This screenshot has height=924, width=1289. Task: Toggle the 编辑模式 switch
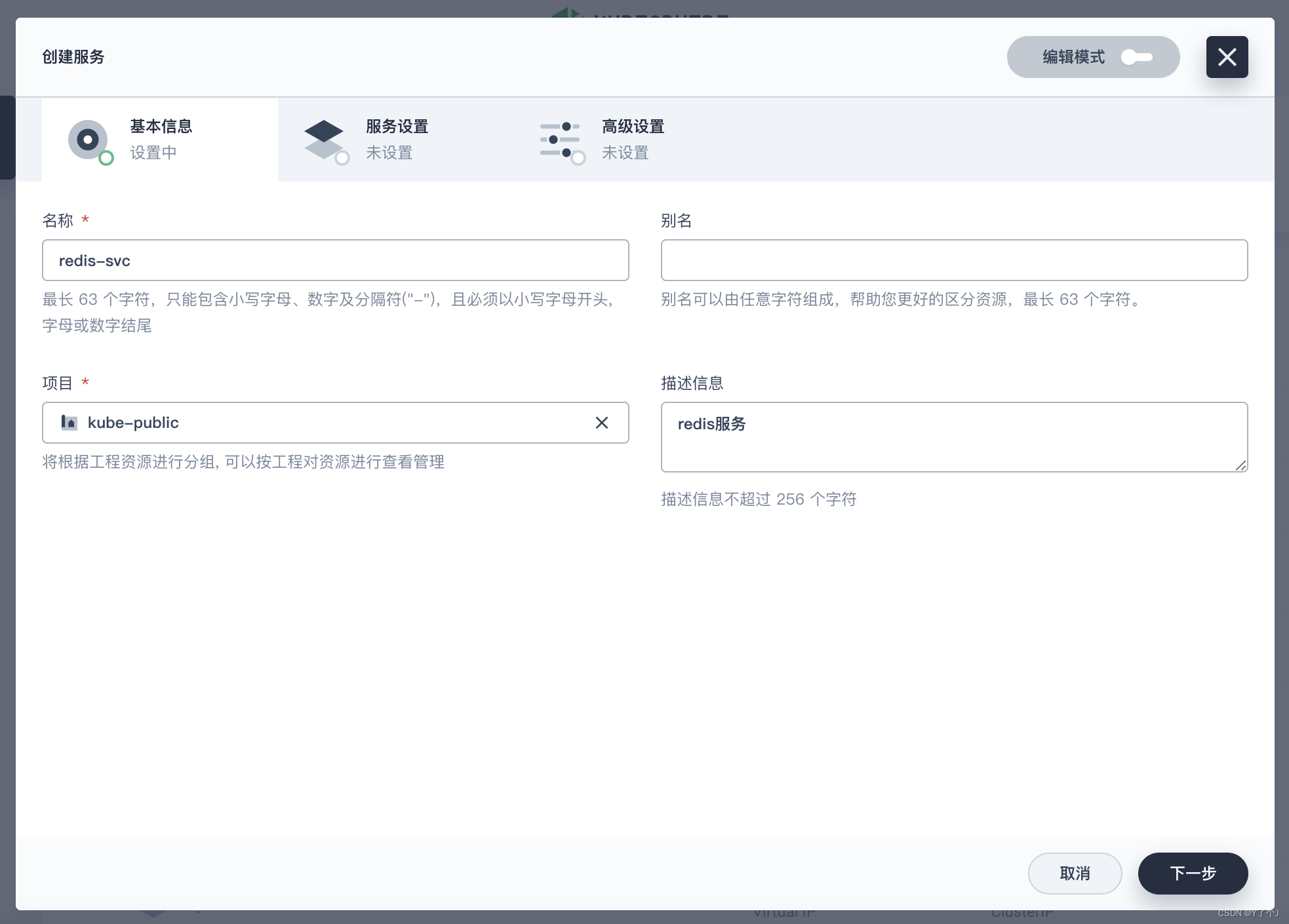pyautogui.click(x=1136, y=57)
